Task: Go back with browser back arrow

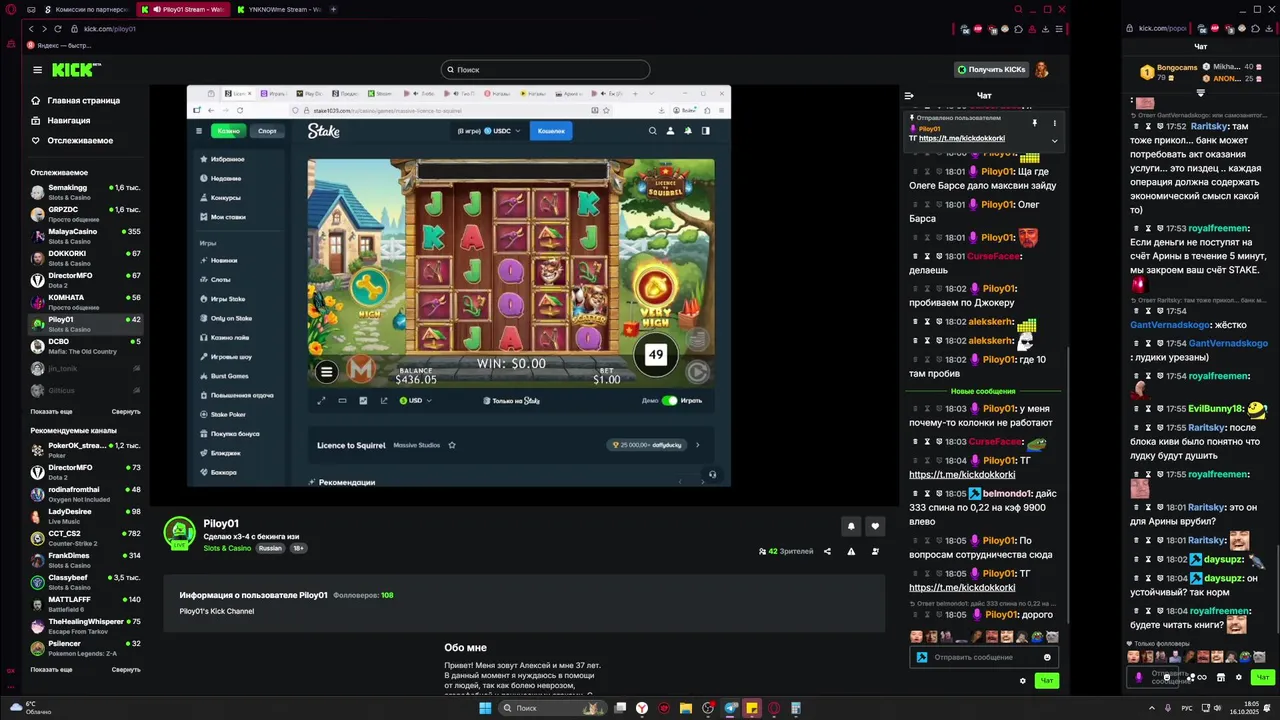Action: click(31, 29)
